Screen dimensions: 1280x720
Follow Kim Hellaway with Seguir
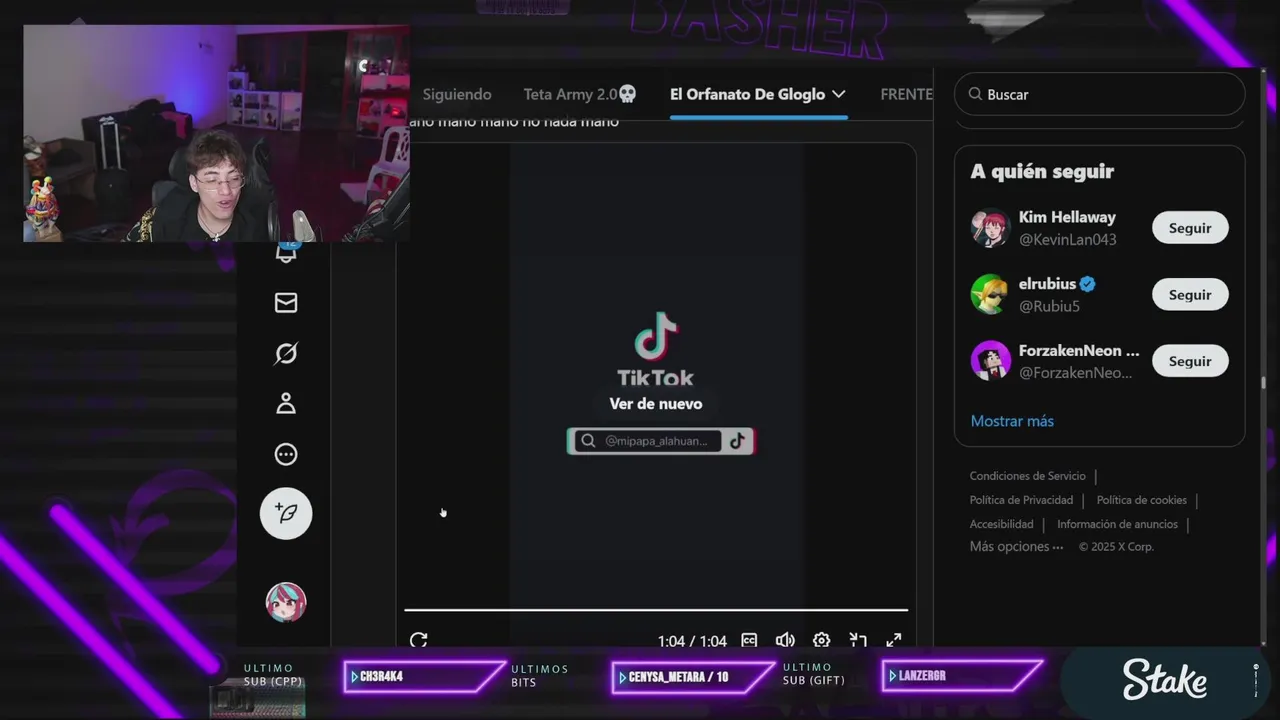point(1190,228)
